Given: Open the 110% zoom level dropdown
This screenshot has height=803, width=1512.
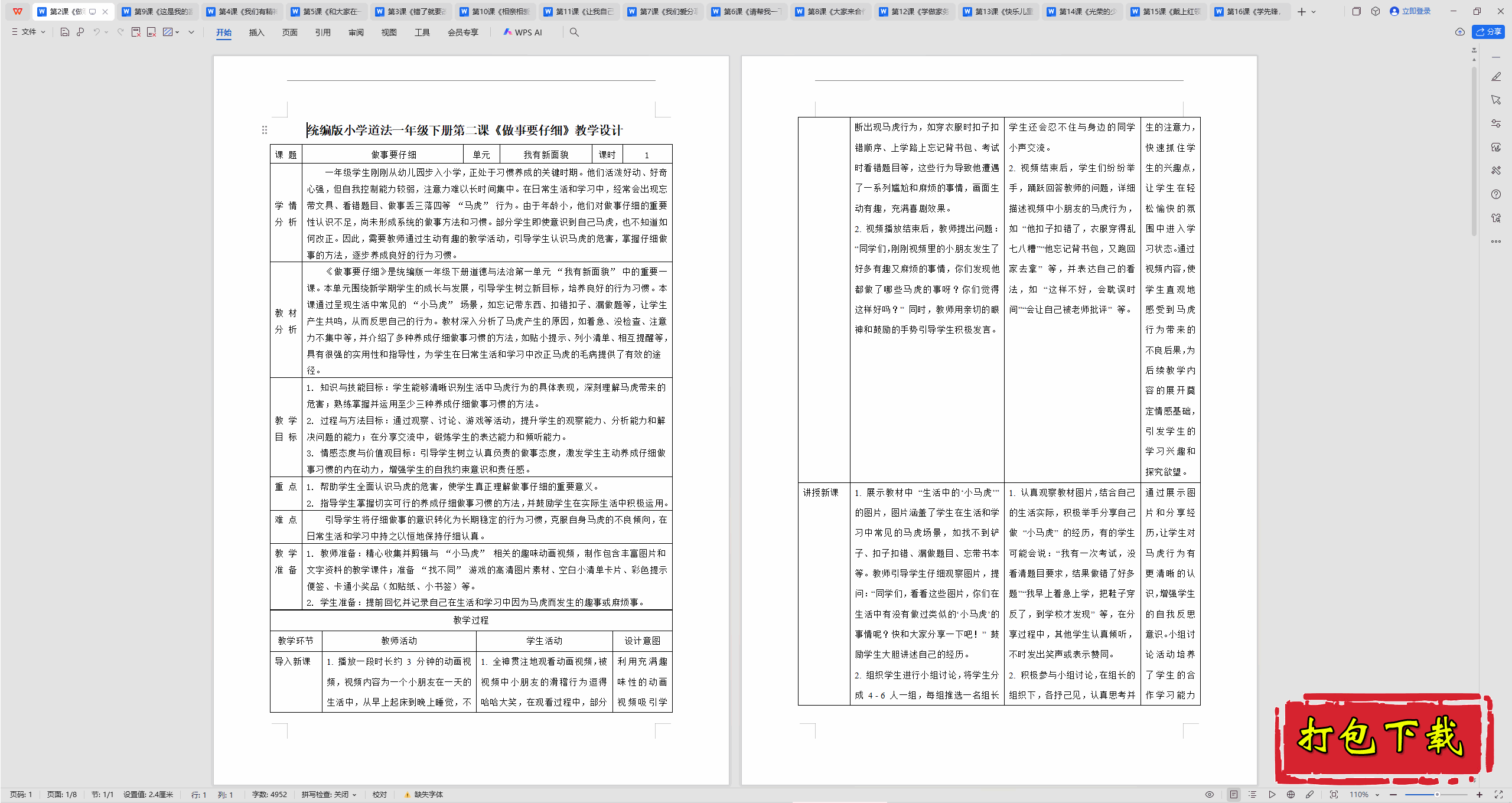Looking at the screenshot, I should (1364, 795).
